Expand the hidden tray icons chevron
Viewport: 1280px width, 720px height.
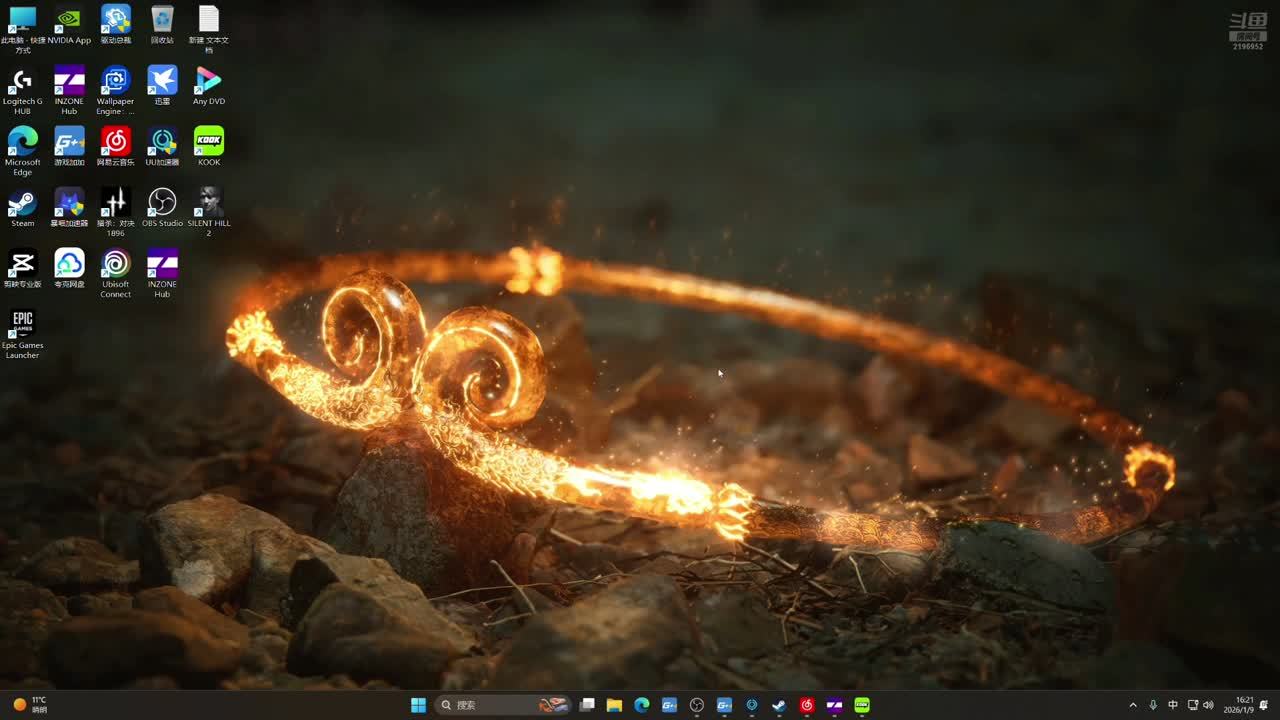coord(1133,705)
